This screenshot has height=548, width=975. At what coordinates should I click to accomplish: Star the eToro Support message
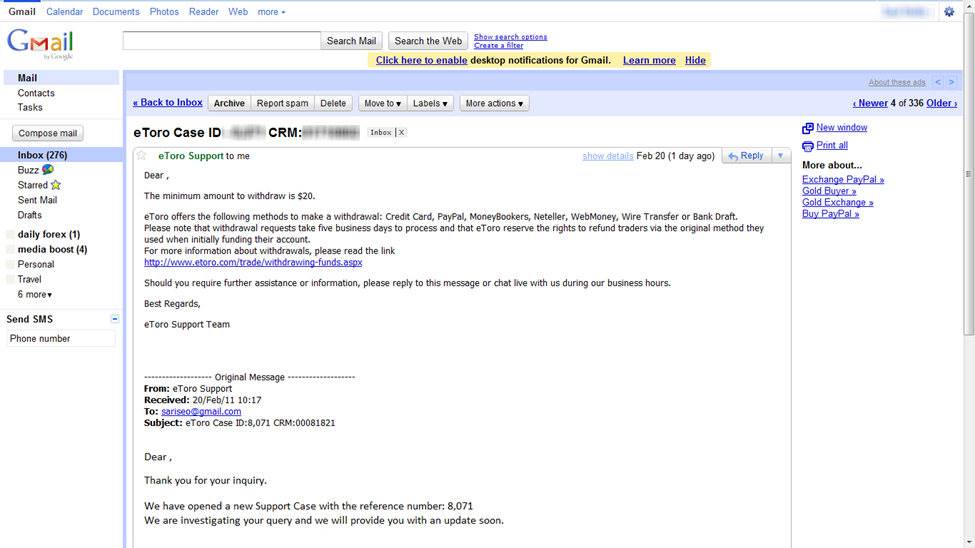(142, 156)
